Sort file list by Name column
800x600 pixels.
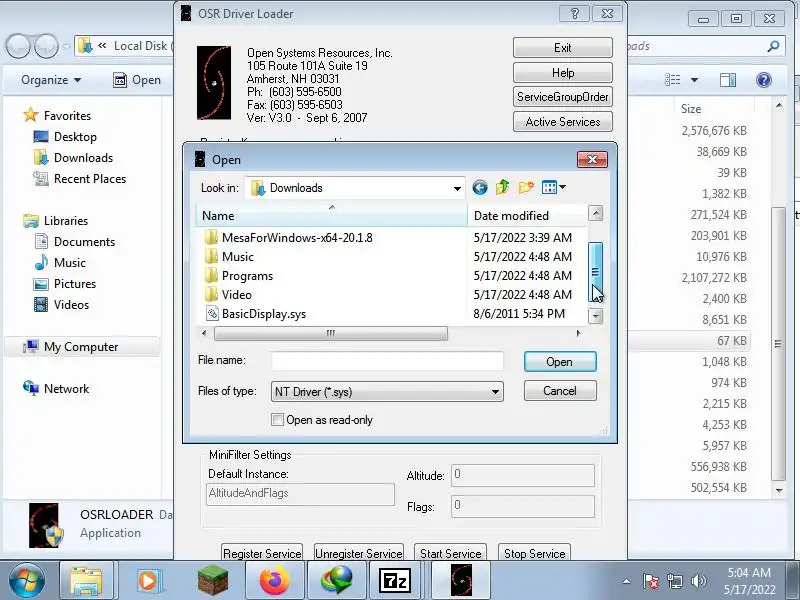tap(332, 216)
